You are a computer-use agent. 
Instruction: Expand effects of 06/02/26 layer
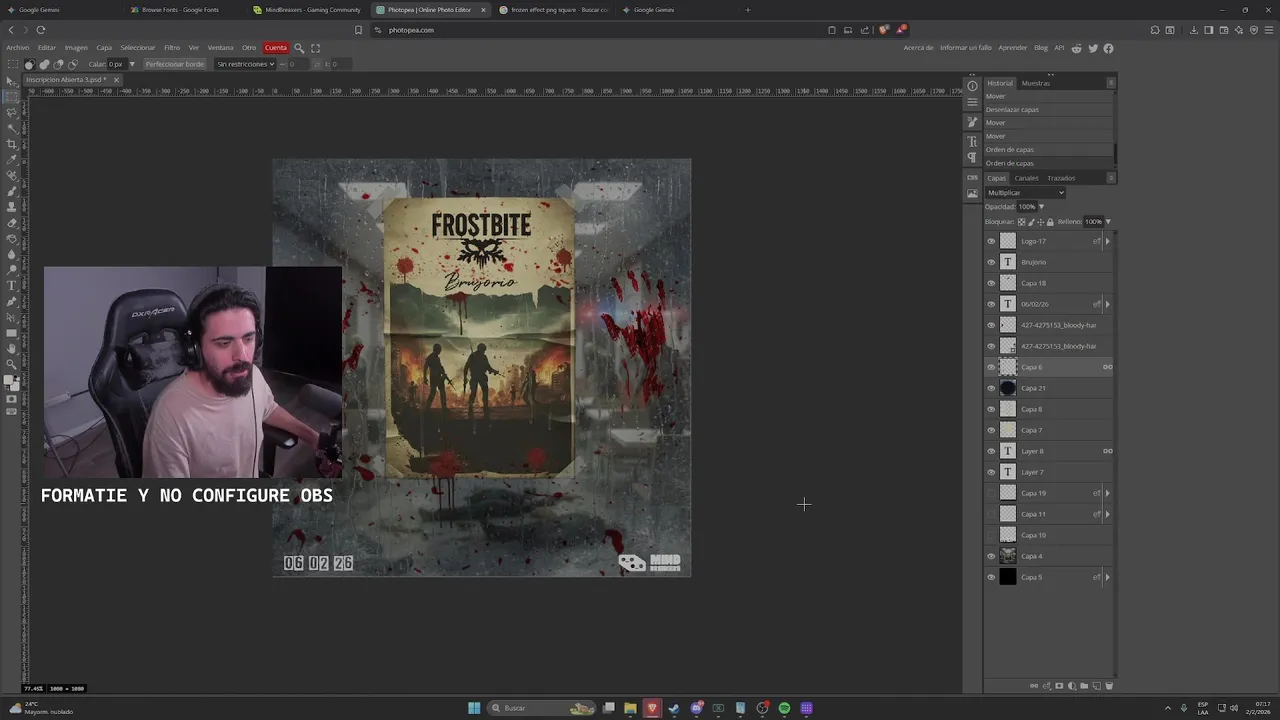click(x=1107, y=304)
